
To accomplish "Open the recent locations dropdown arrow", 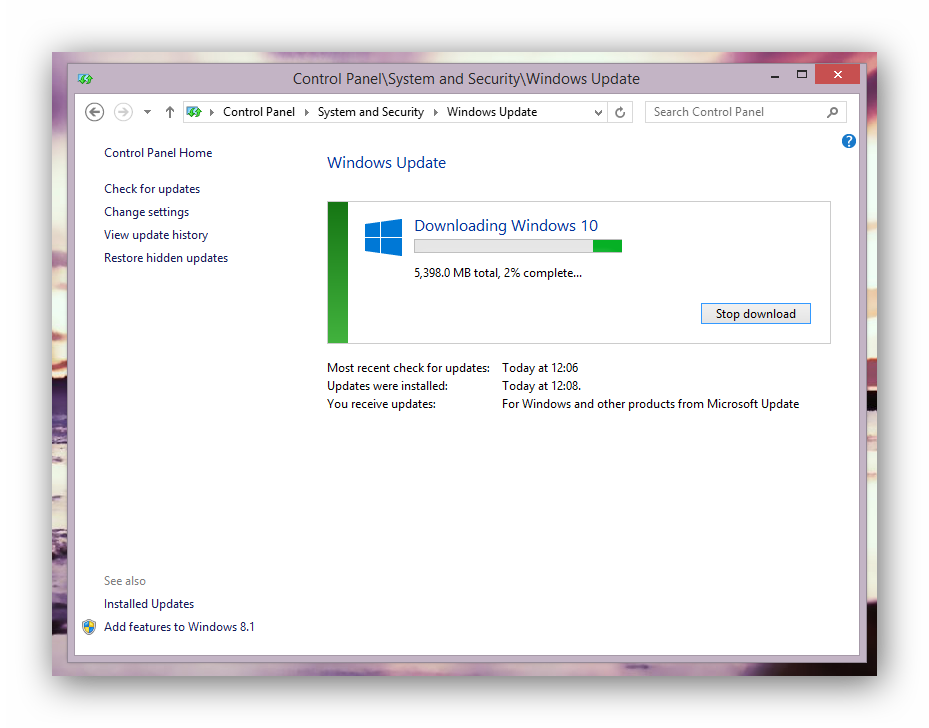I will click(147, 112).
